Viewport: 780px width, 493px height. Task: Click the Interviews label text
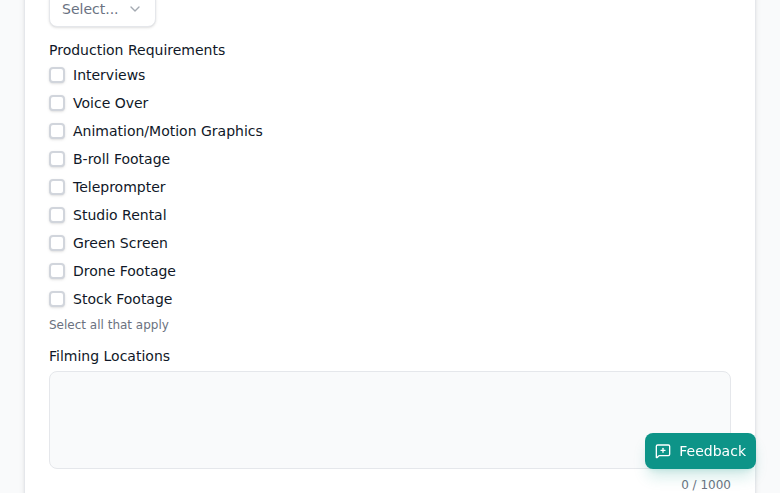point(109,75)
